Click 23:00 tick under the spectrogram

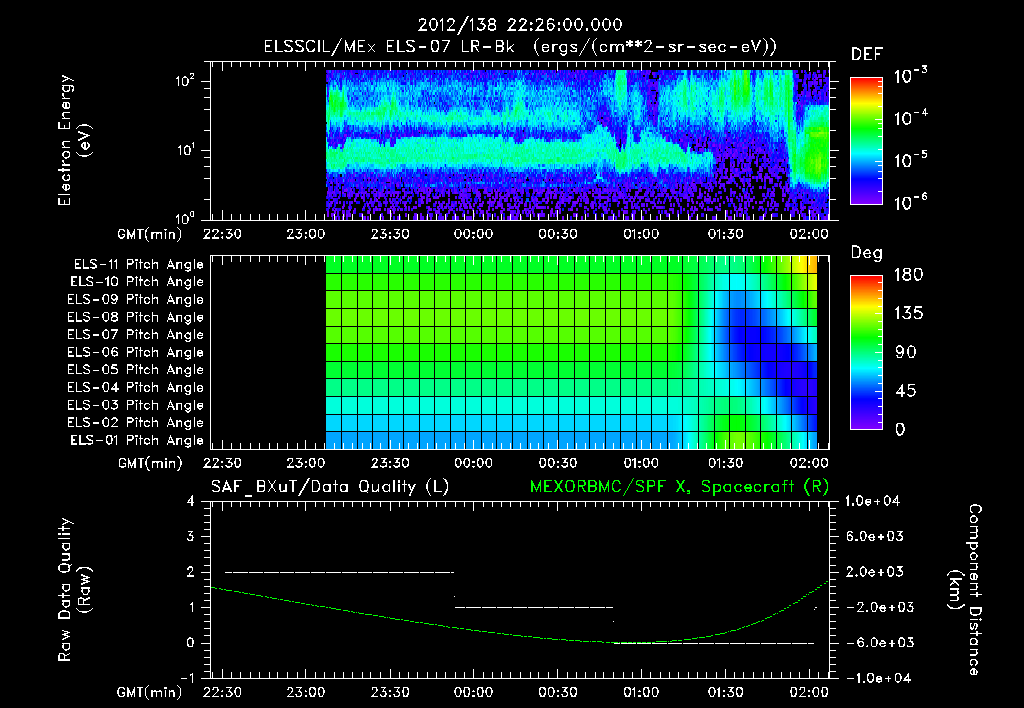[x=306, y=234]
